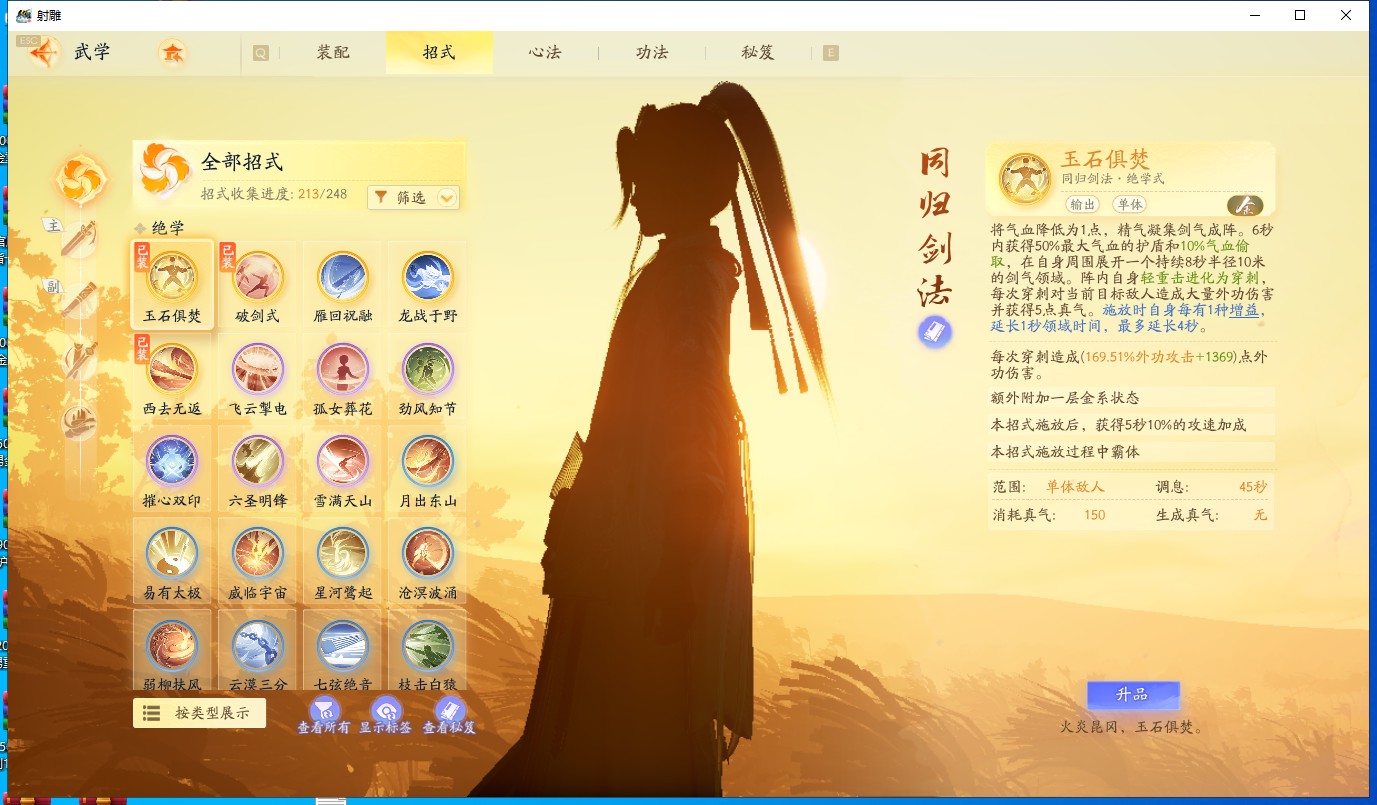Select the 雪满天山 skill icon
Image resolution: width=1377 pixels, height=805 pixels.
tap(343, 460)
